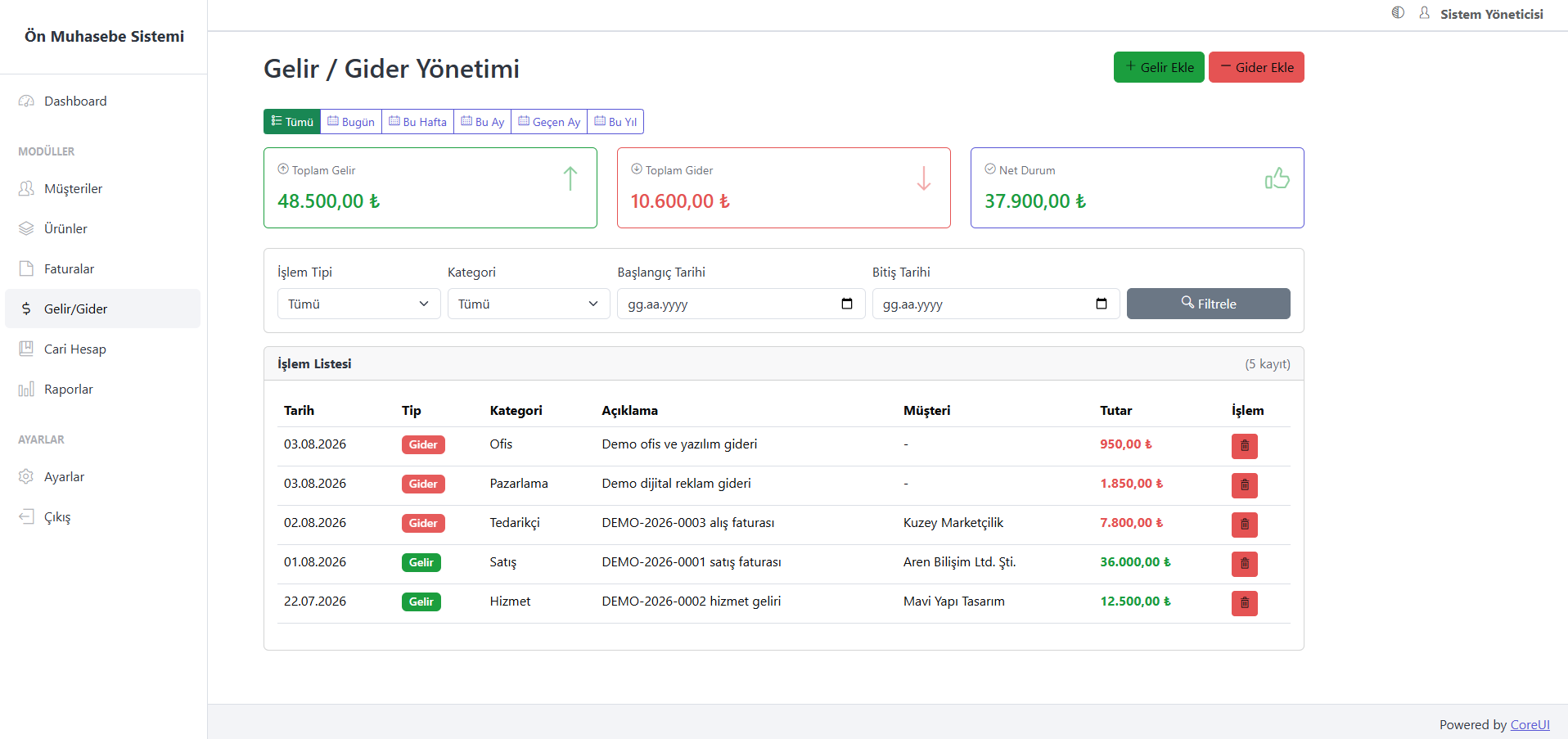The width and height of the screenshot is (1568, 739).
Task: Expand the Kategori dropdown
Action: coord(529,304)
